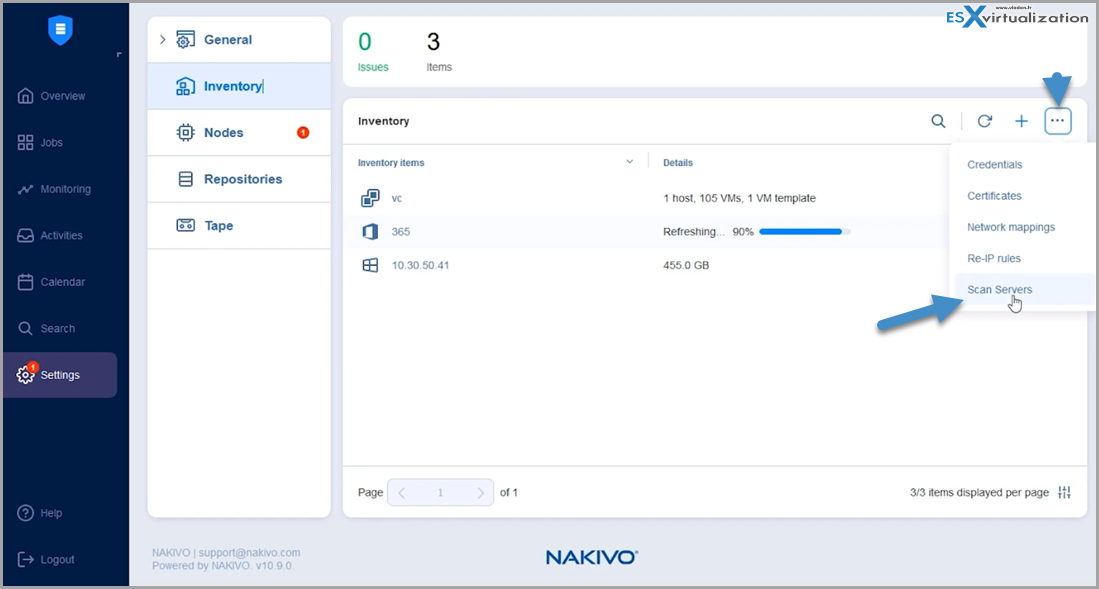The image size is (1099, 589).
Task: Open items-per-page display settings icon
Action: click(x=1064, y=492)
